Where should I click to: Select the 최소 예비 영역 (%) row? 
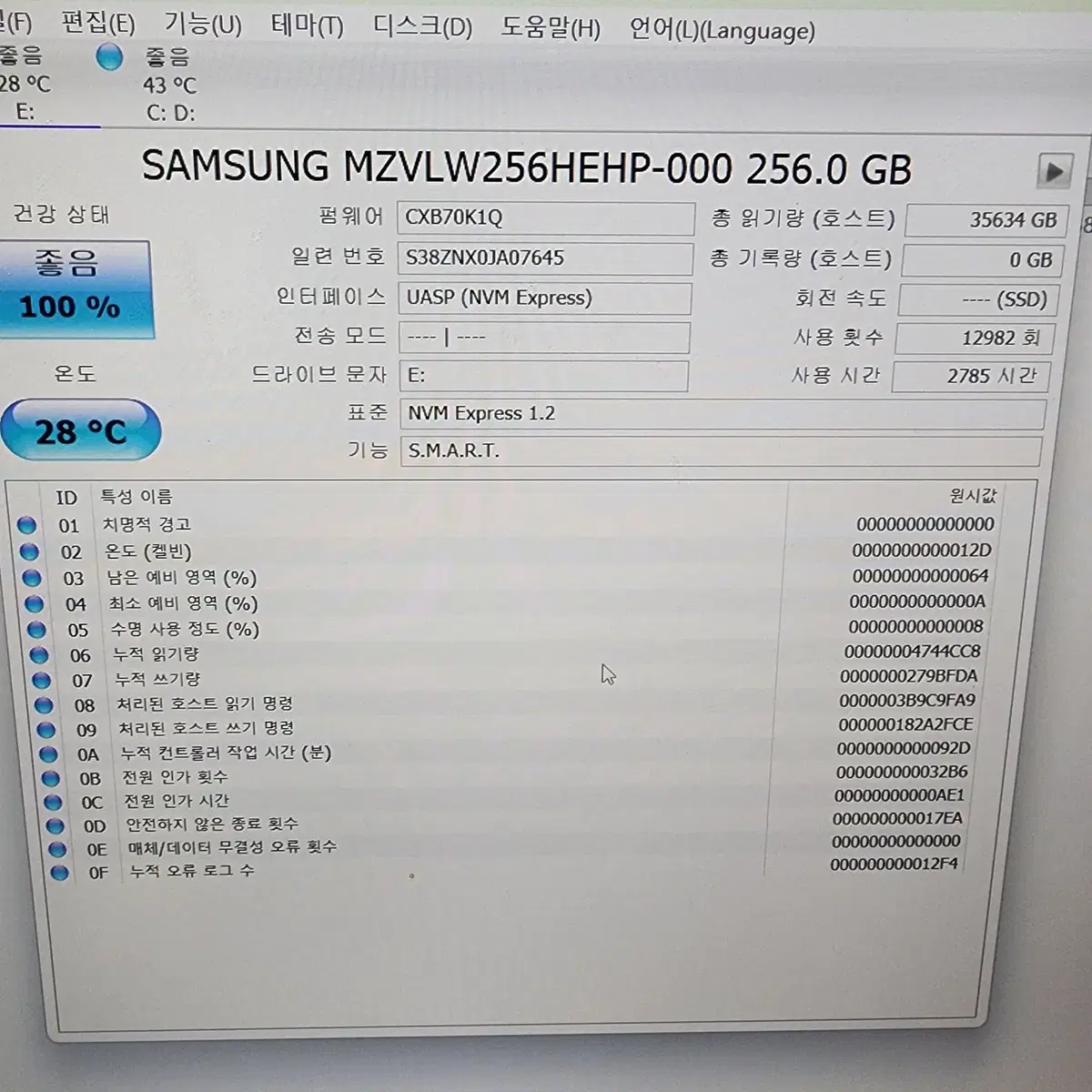pos(506,602)
